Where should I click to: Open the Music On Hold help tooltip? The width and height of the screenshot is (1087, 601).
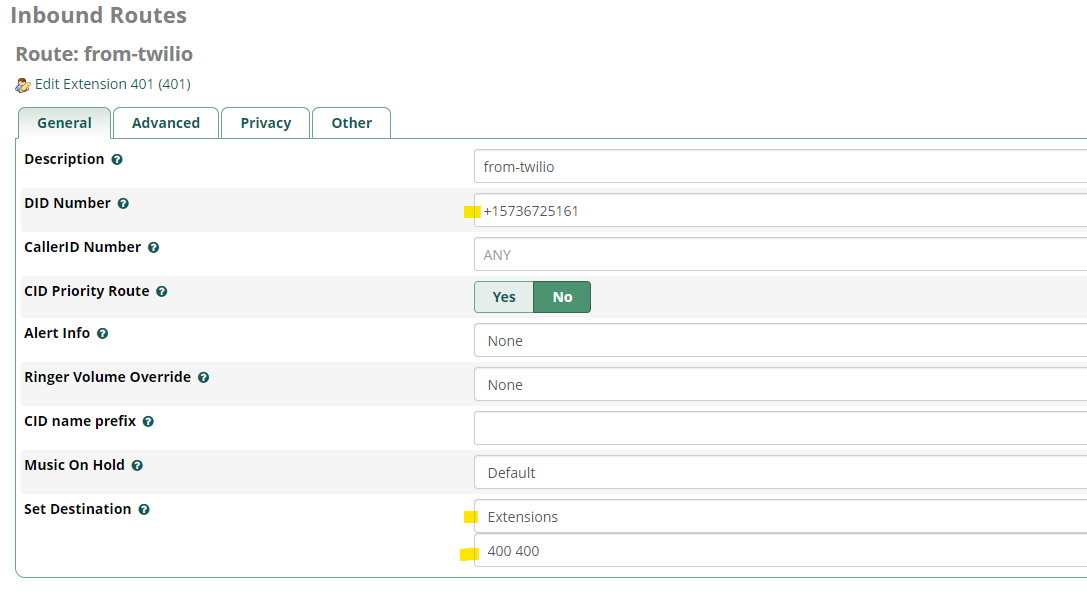coord(137,465)
